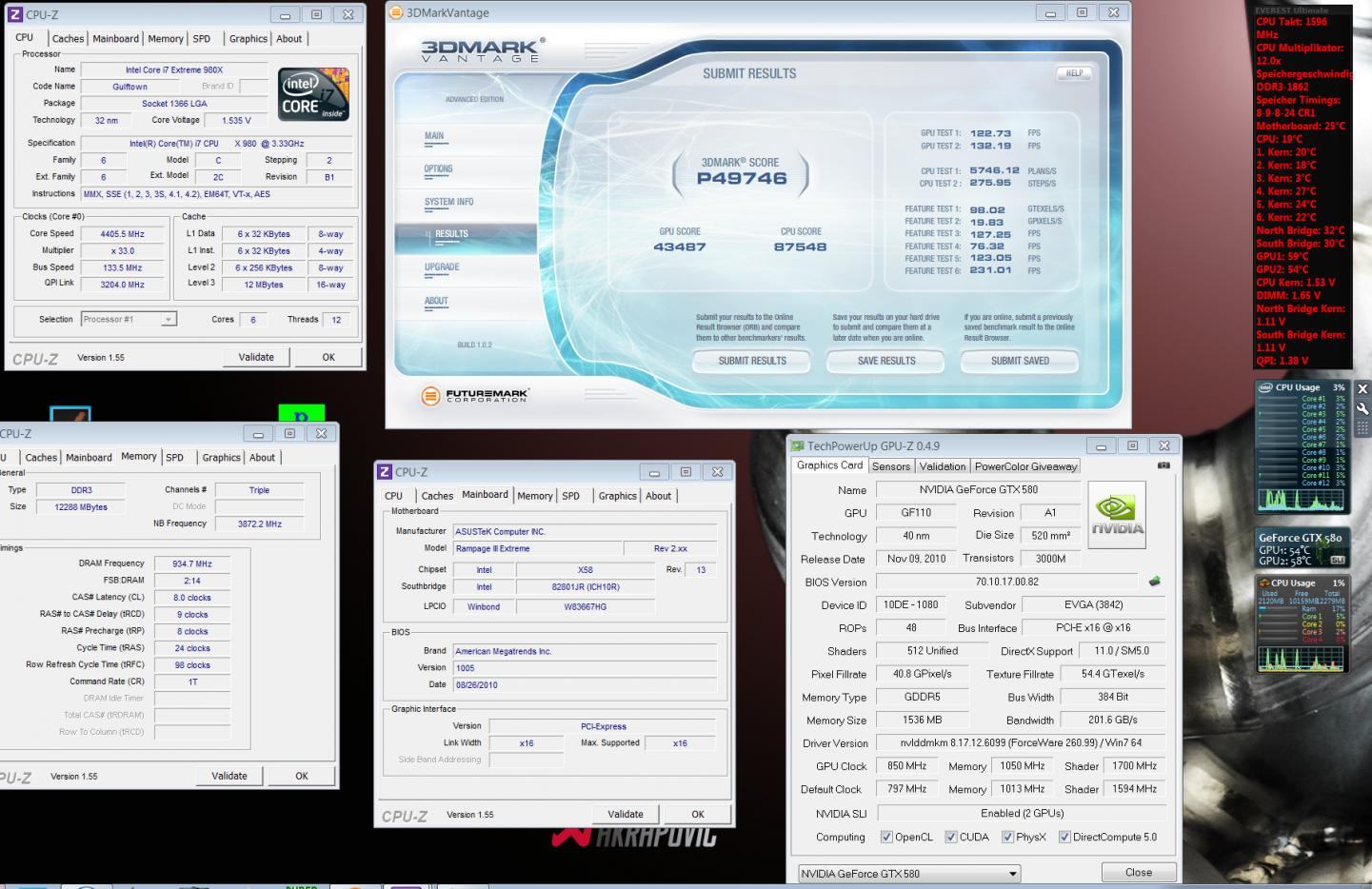Open System Info in 3DMark Vantage
Viewport: 1372px width, 889px height.
click(448, 203)
